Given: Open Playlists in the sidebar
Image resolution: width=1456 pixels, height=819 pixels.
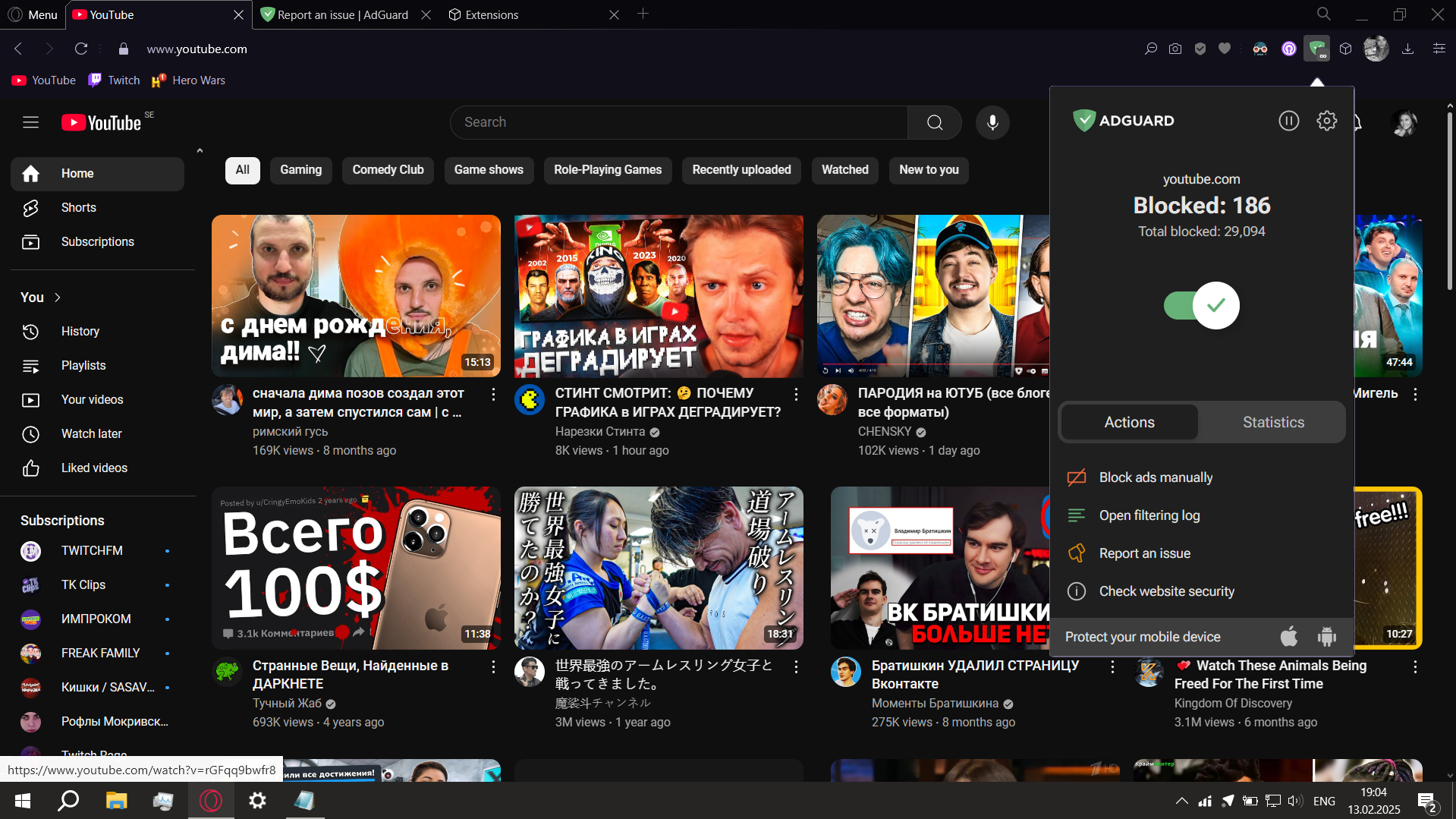Looking at the screenshot, I should (x=97, y=366).
